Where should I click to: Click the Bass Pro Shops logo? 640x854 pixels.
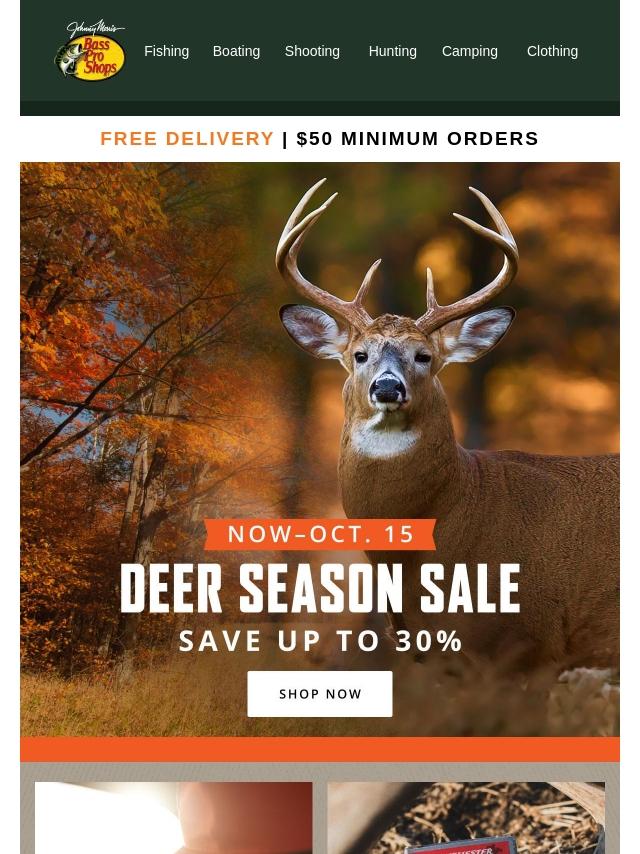tap(90, 51)
